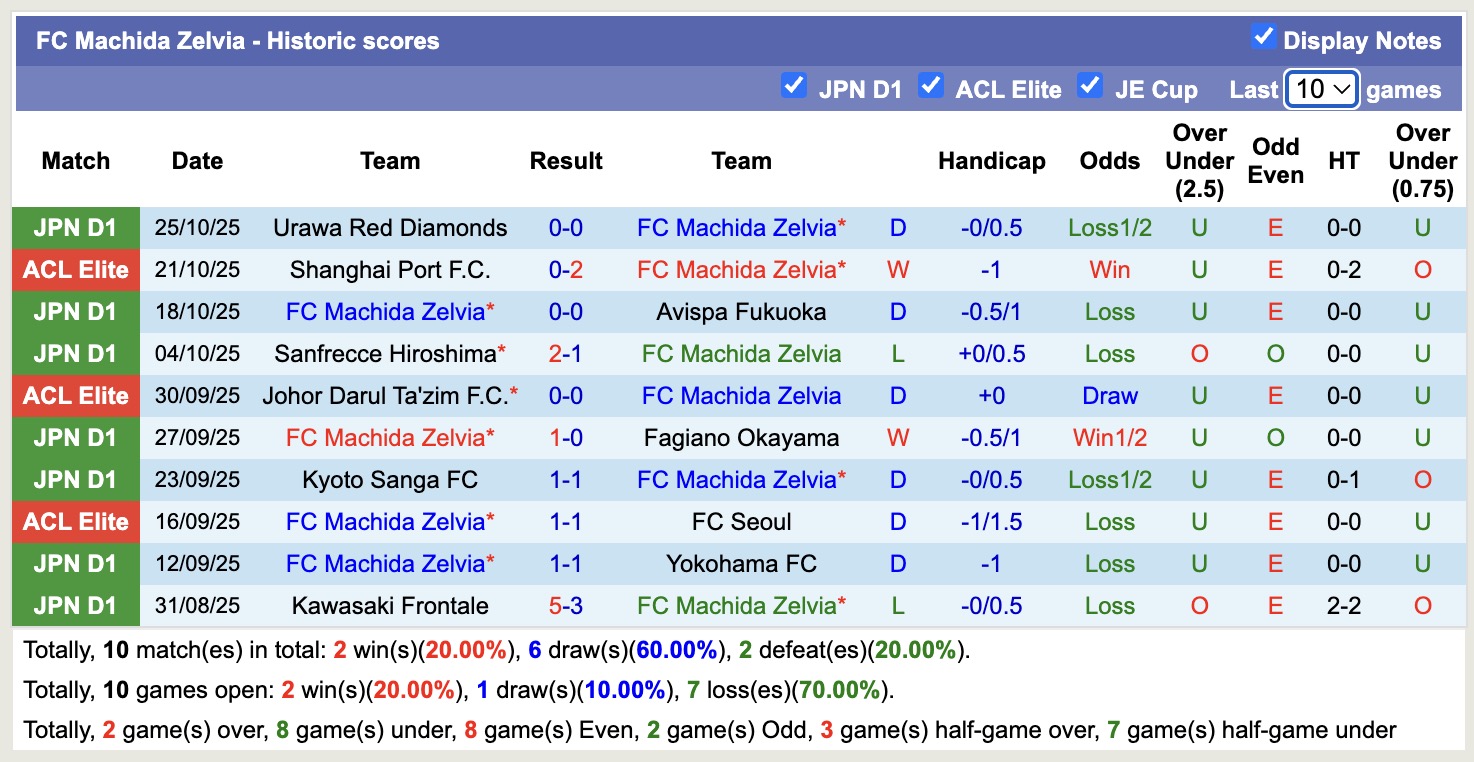
Task: Open the Kyoto Sanga FC team link
Action: 390,479
